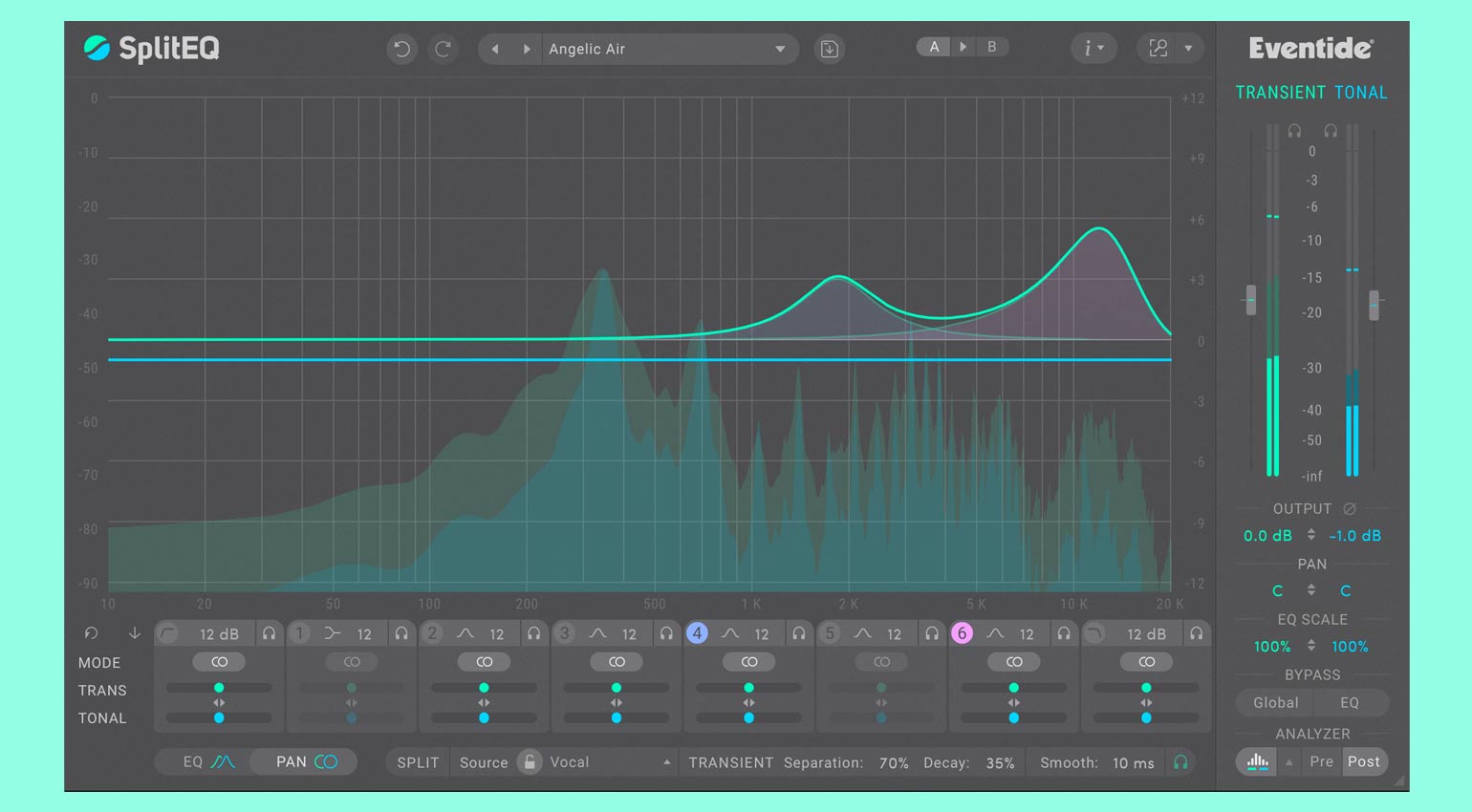
Task: Solo the Transient channel via headphone above meter
Action: tap(1294, 131)
